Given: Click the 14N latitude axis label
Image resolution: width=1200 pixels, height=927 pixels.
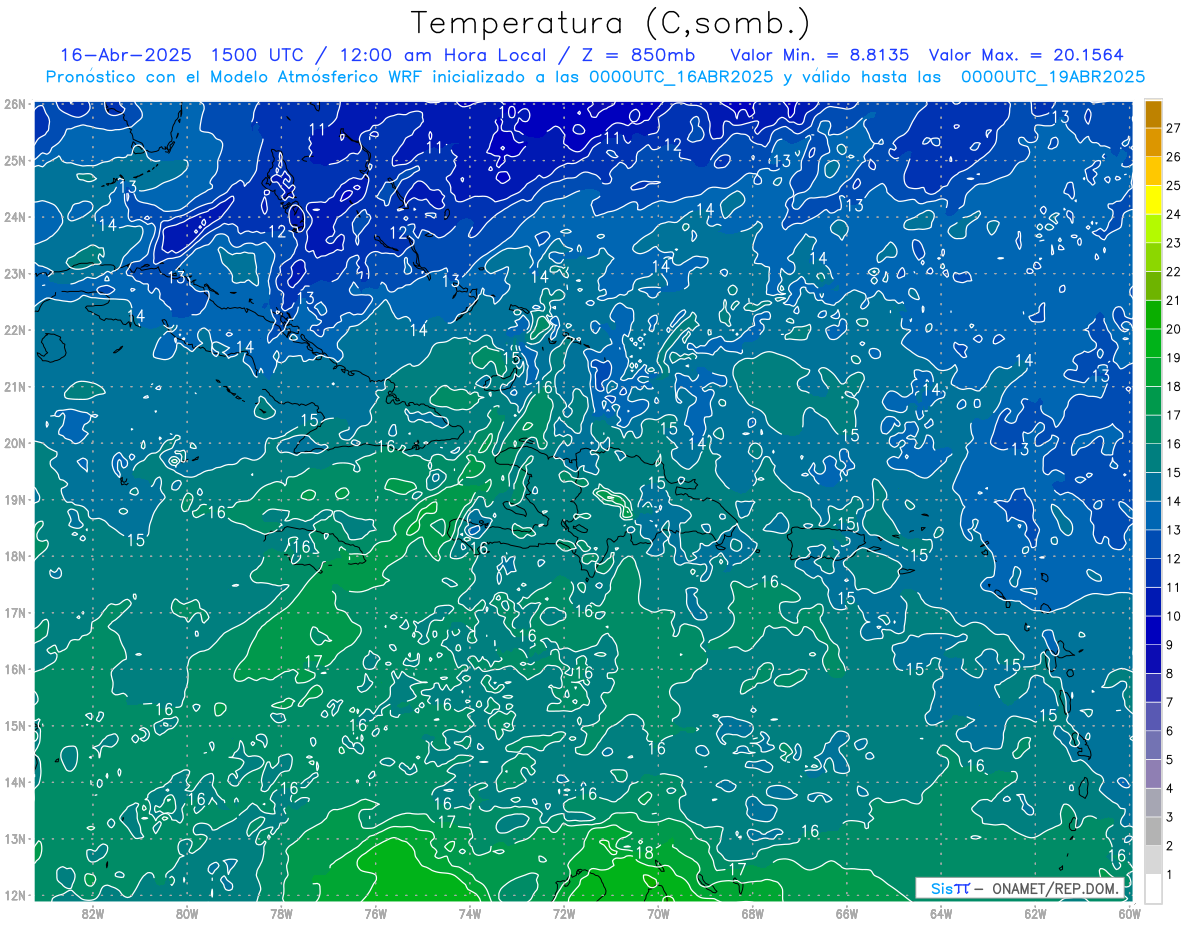Looking at the screenshot, I should click(14, 781).
